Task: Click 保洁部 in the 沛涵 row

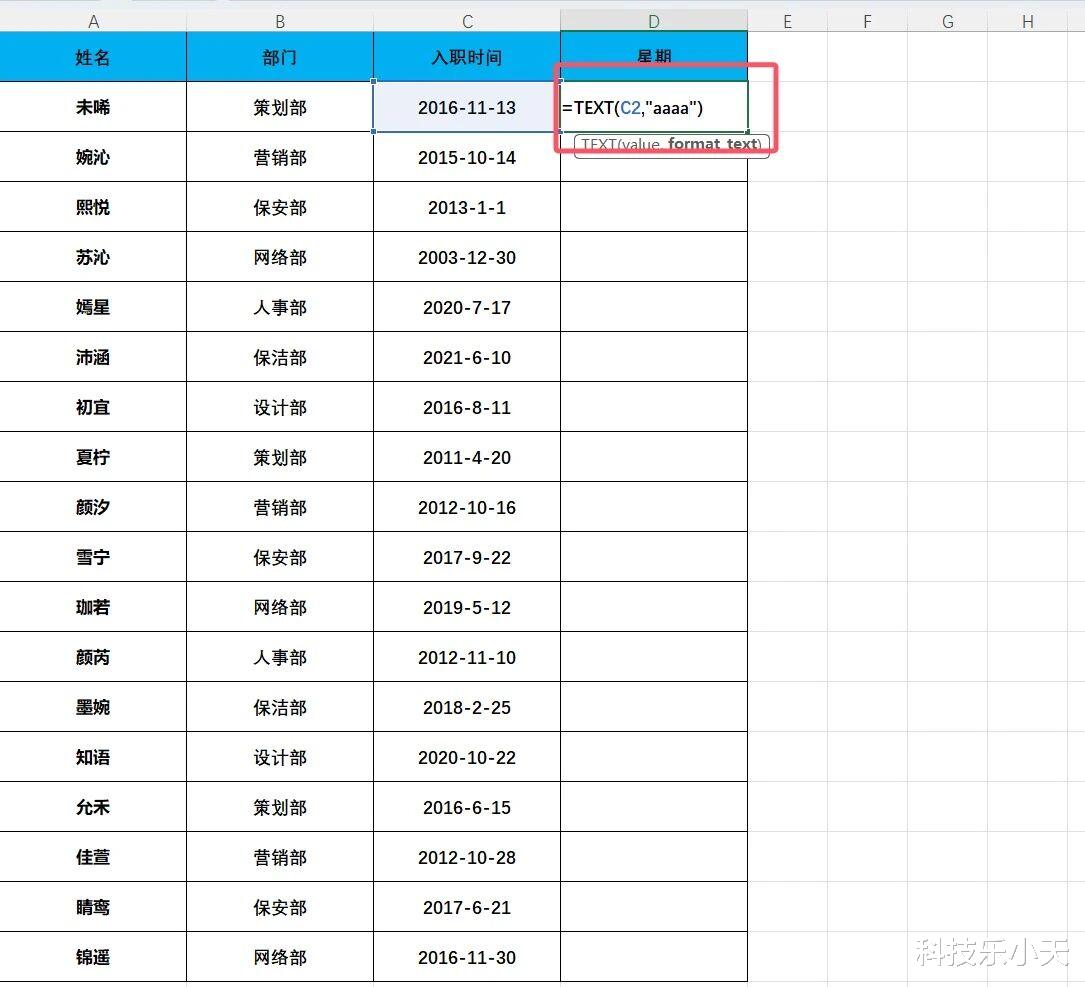Action: pyautogui.click(x=280, y=357)
